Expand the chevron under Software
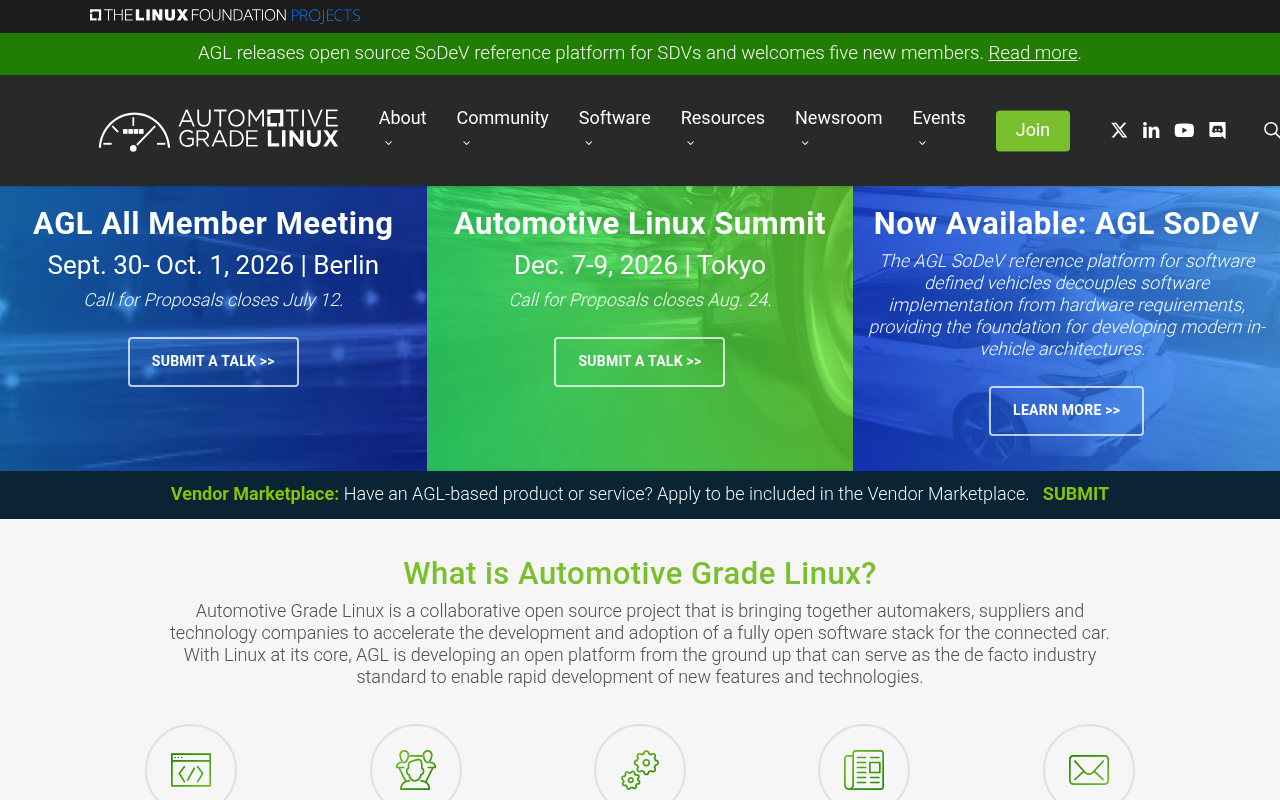This screenshot has height=800, width=1280. pos(588,143)
